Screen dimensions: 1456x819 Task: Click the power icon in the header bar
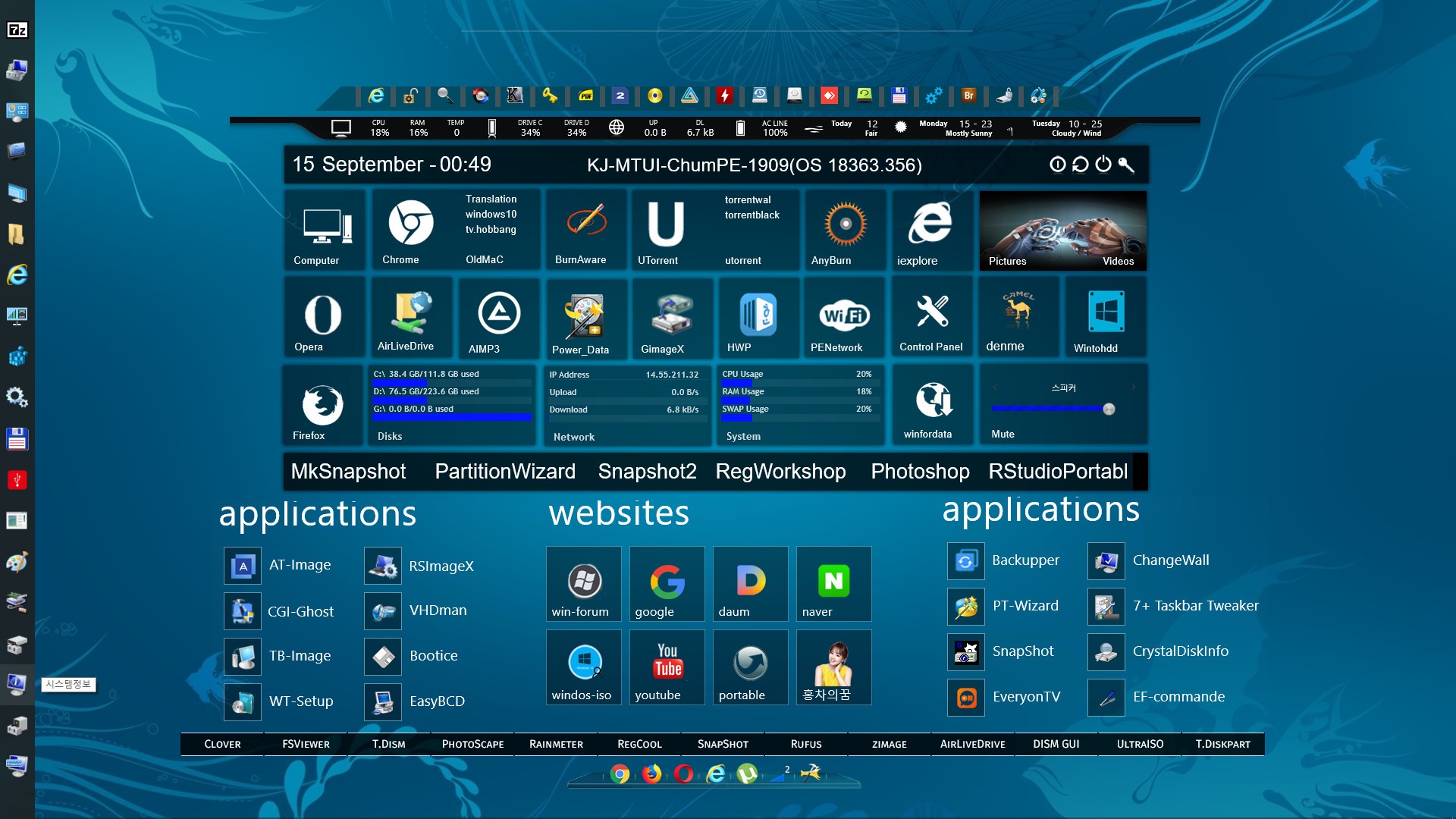pyautogui.click(x=1103, y=165)
